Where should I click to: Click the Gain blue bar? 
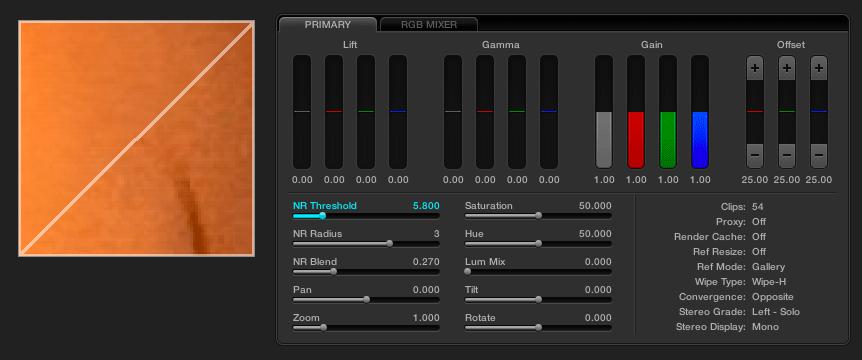(699, 112)
